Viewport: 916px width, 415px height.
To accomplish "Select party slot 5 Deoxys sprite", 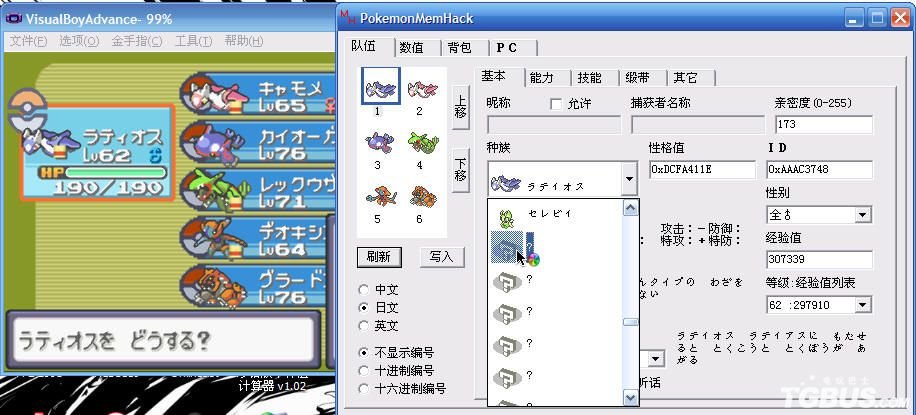I will 380,197.
